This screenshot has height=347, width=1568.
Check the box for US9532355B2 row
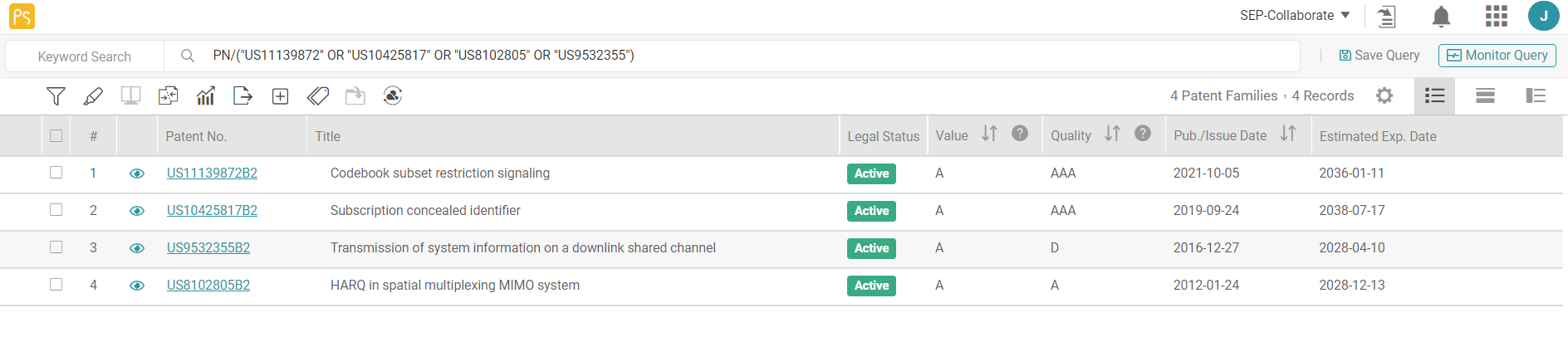click(56, 247)
